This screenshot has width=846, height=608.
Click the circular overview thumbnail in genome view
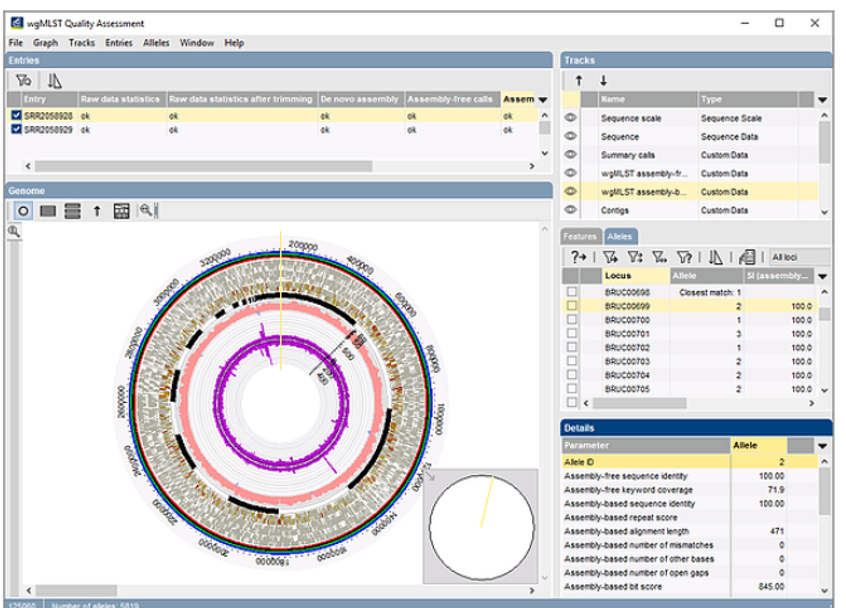click(481, 527)
